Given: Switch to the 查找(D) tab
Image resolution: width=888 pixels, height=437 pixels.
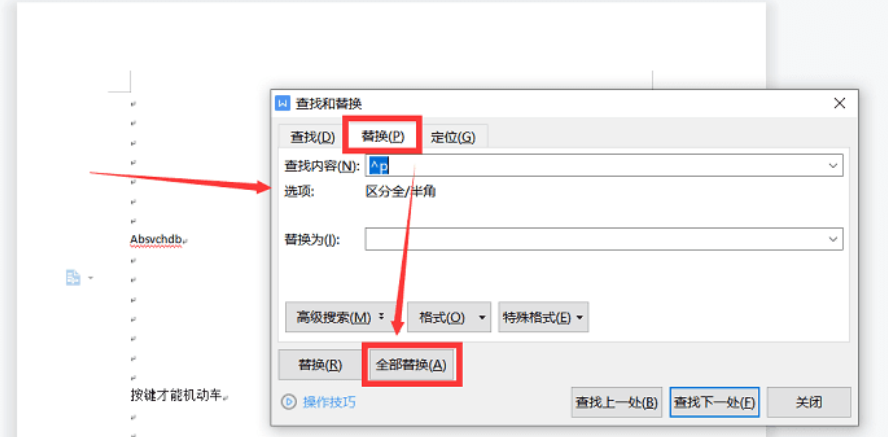Looking at the screenshot, I should tap(312, 137).
